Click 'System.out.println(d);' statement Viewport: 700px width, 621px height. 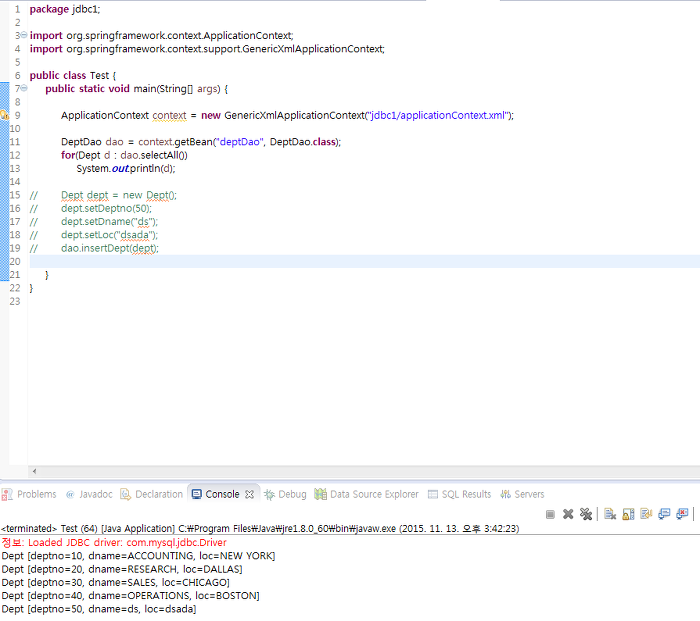[x=126, y=169]
